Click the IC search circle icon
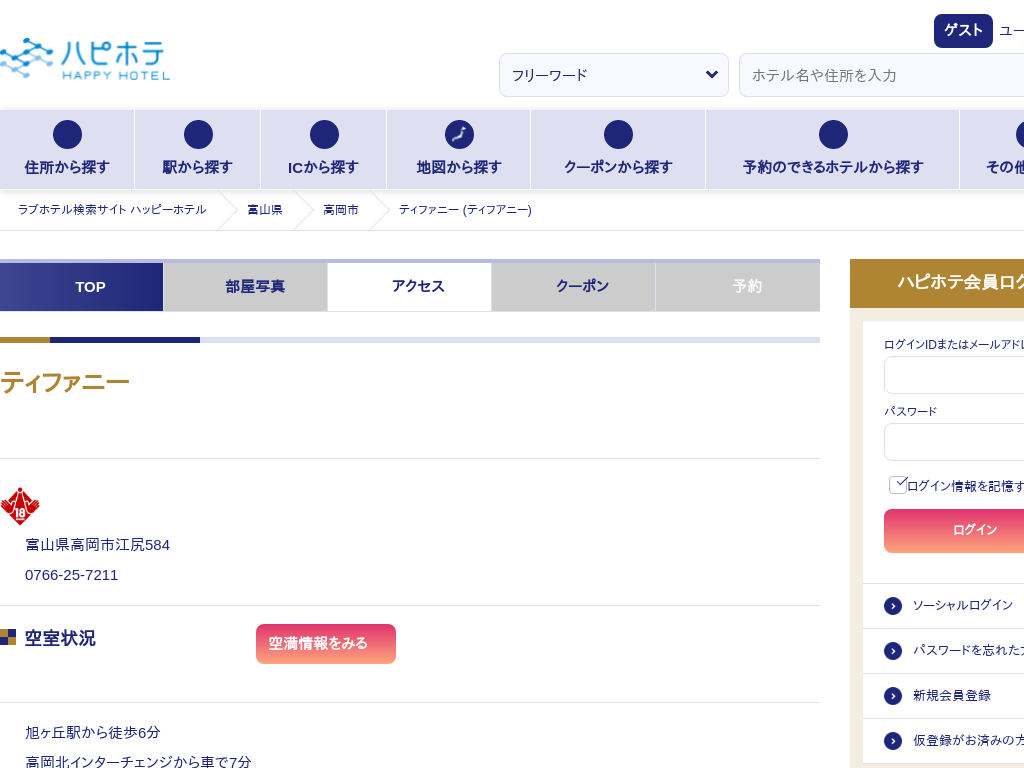Viewport: 1024px width, 768px height. (x=324, y=135)
